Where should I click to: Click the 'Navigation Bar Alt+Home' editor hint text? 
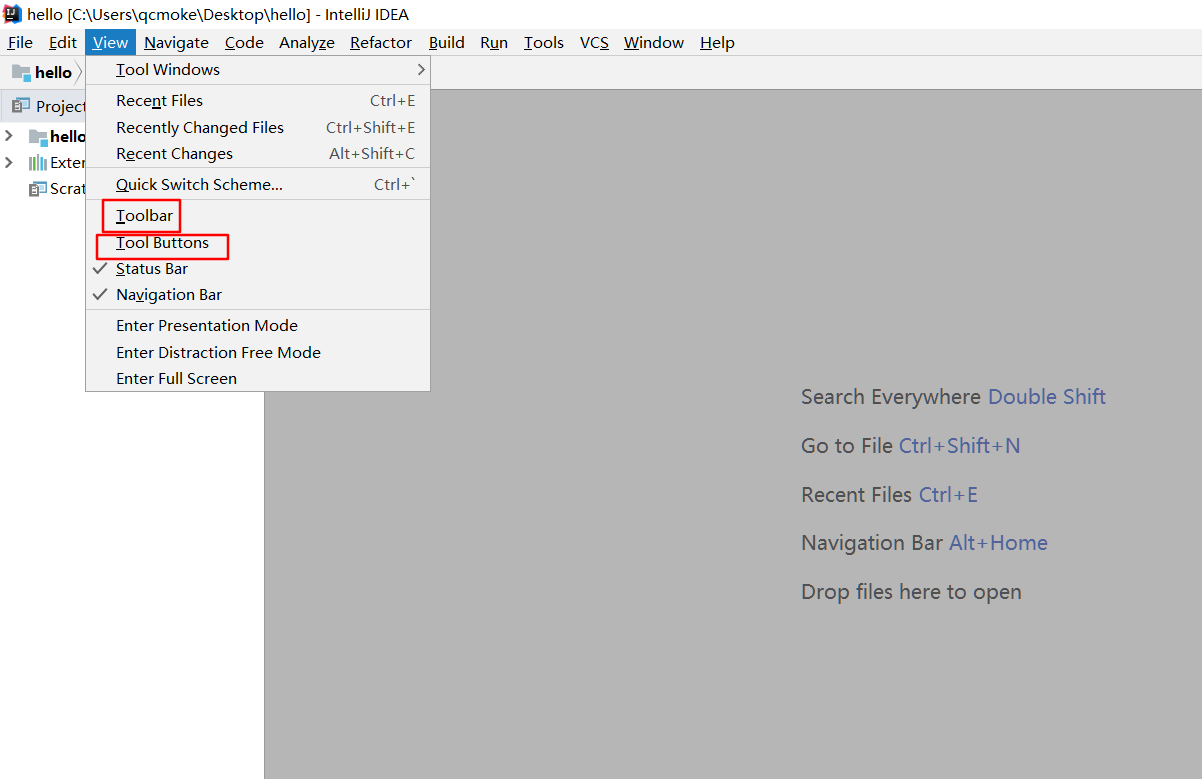(924, 543)
